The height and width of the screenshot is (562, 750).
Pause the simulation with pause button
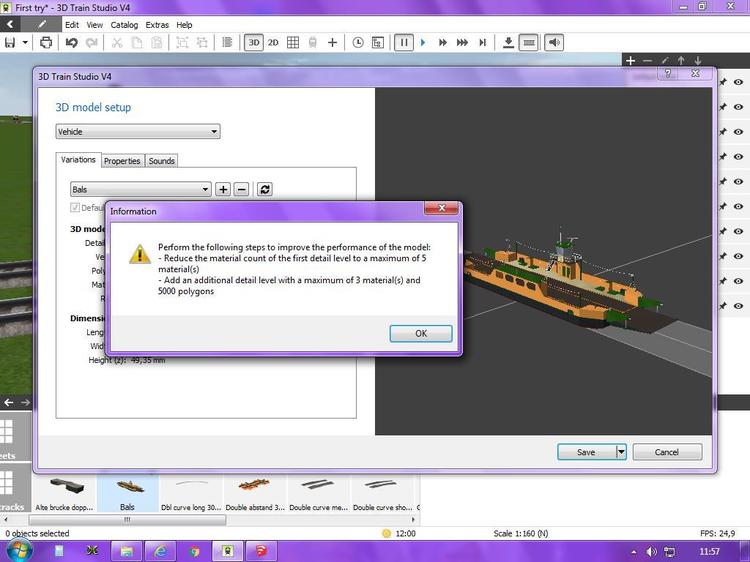[404, 42]
